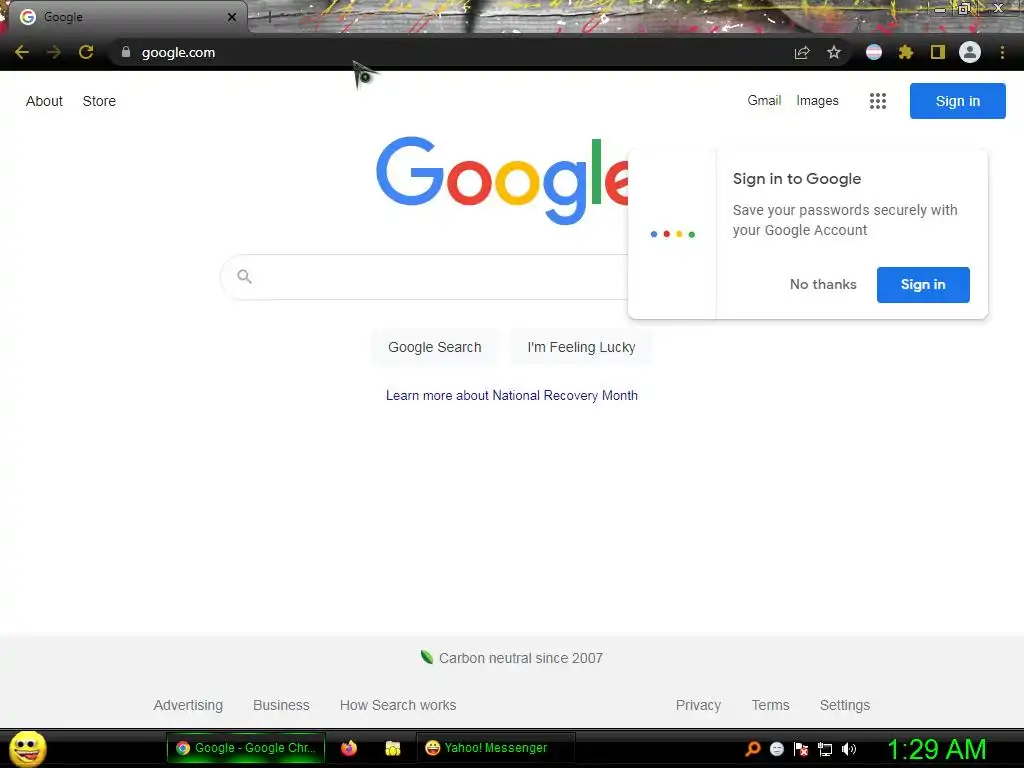Image resolution: width=1024 pixels, height=768 pixels.
Task: Open the Advertising footer link
Action: pos(188,705)
